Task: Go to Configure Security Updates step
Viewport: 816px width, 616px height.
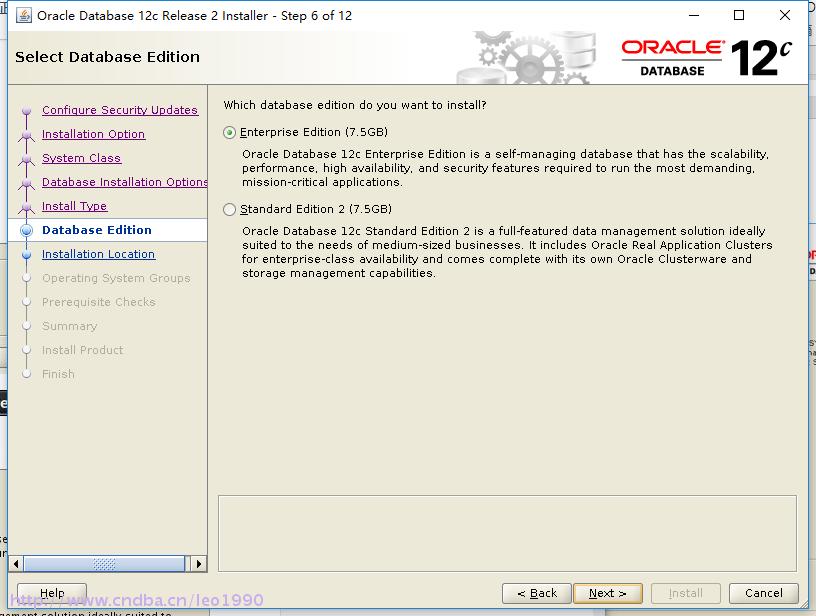Action: tap(120, 110)
